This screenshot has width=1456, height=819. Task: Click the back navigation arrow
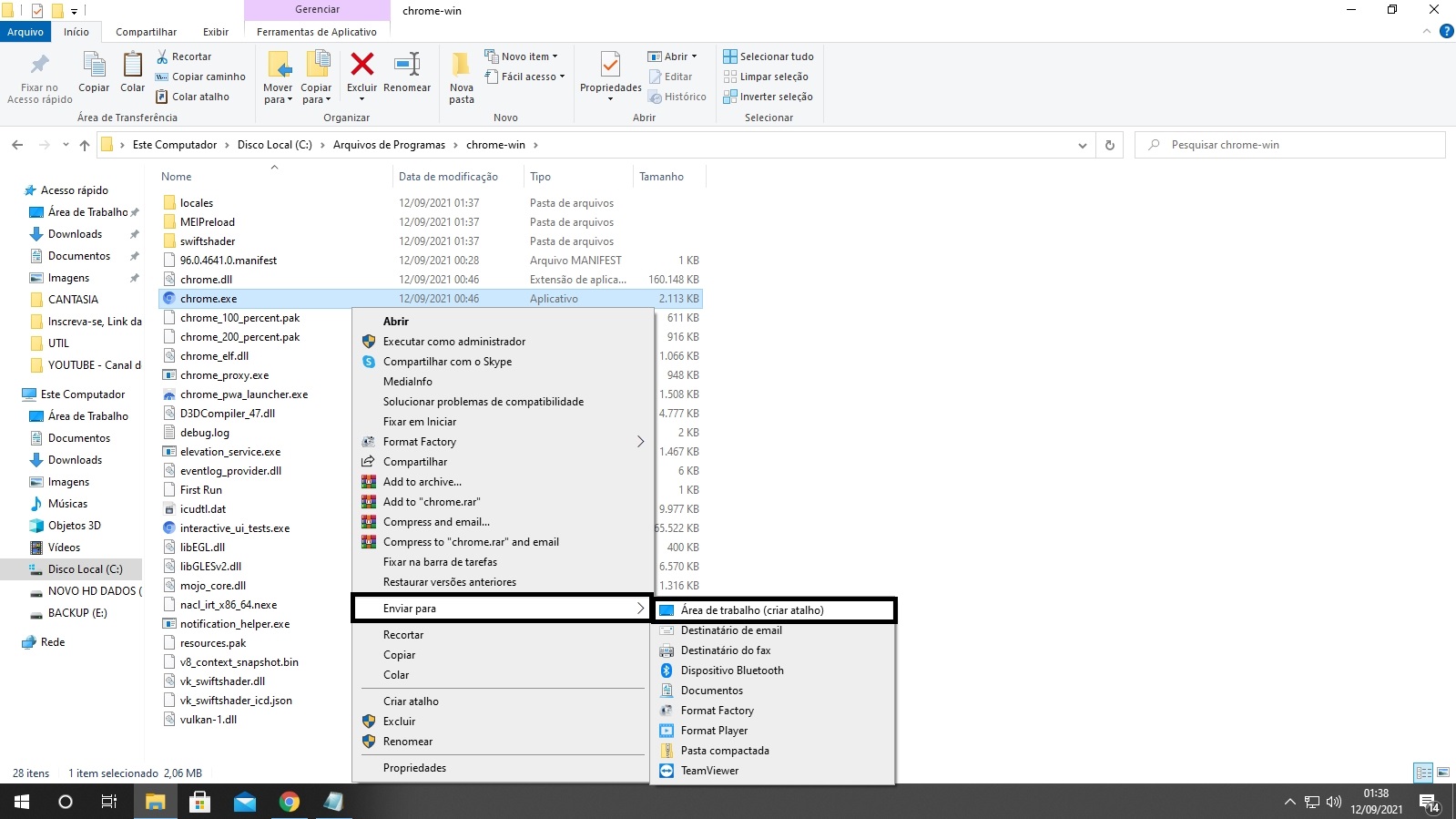coord(17,145)
